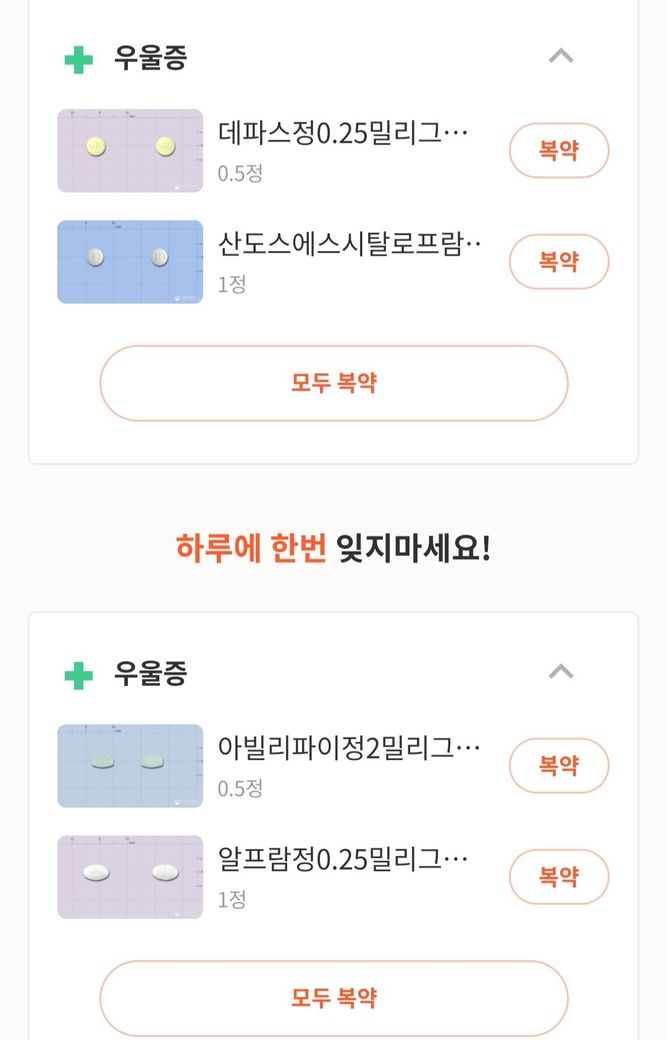The width and height of the screenshot is (667, 1040).
Task: Hit 복약 beside 알프람정0.25밀리그
Action: click(559, 877)
